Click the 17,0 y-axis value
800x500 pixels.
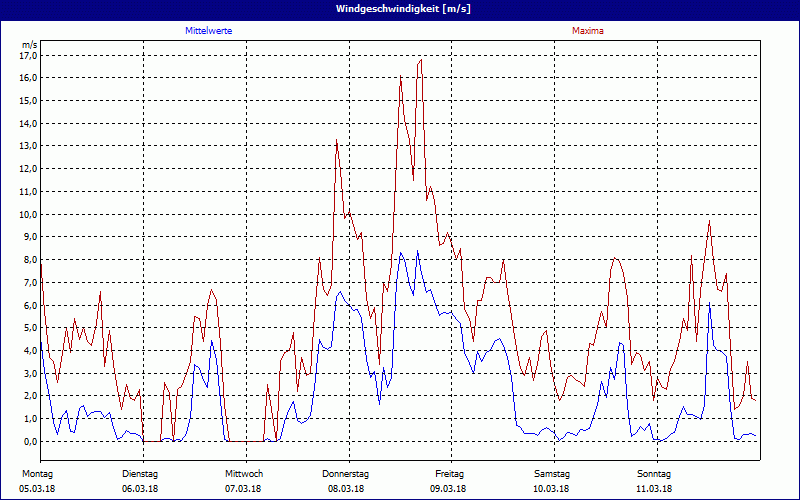tap(28, 55)
